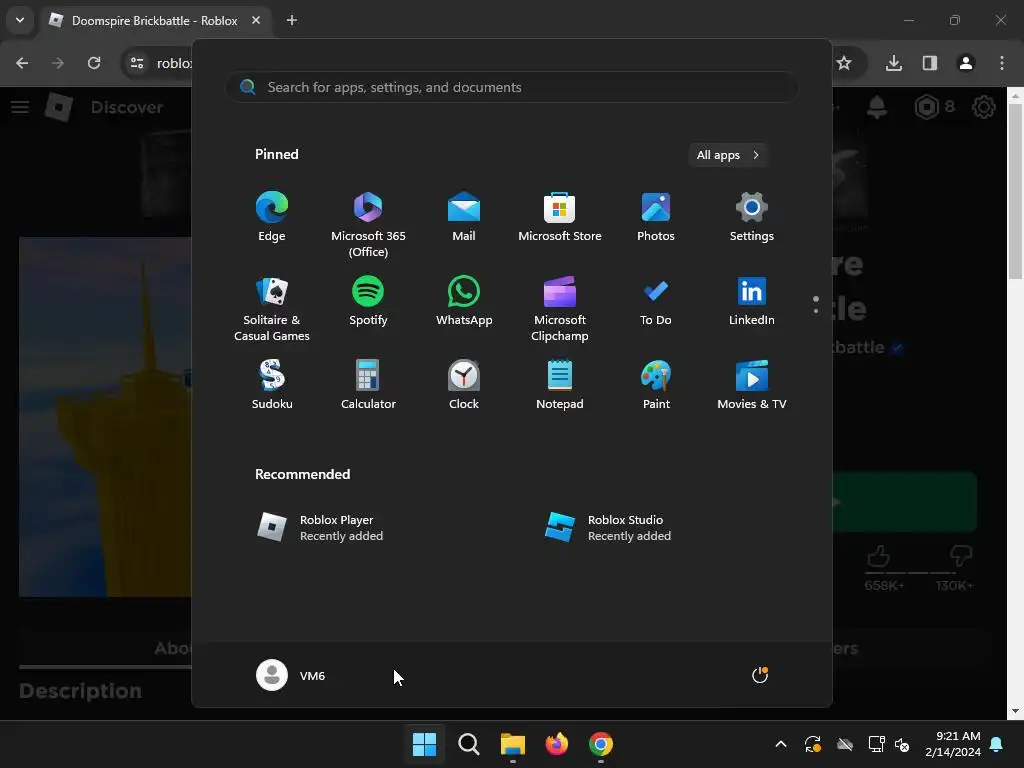Click the muted volume tray icon
This screenshot has width=1024, height=768.
point(902,744)
